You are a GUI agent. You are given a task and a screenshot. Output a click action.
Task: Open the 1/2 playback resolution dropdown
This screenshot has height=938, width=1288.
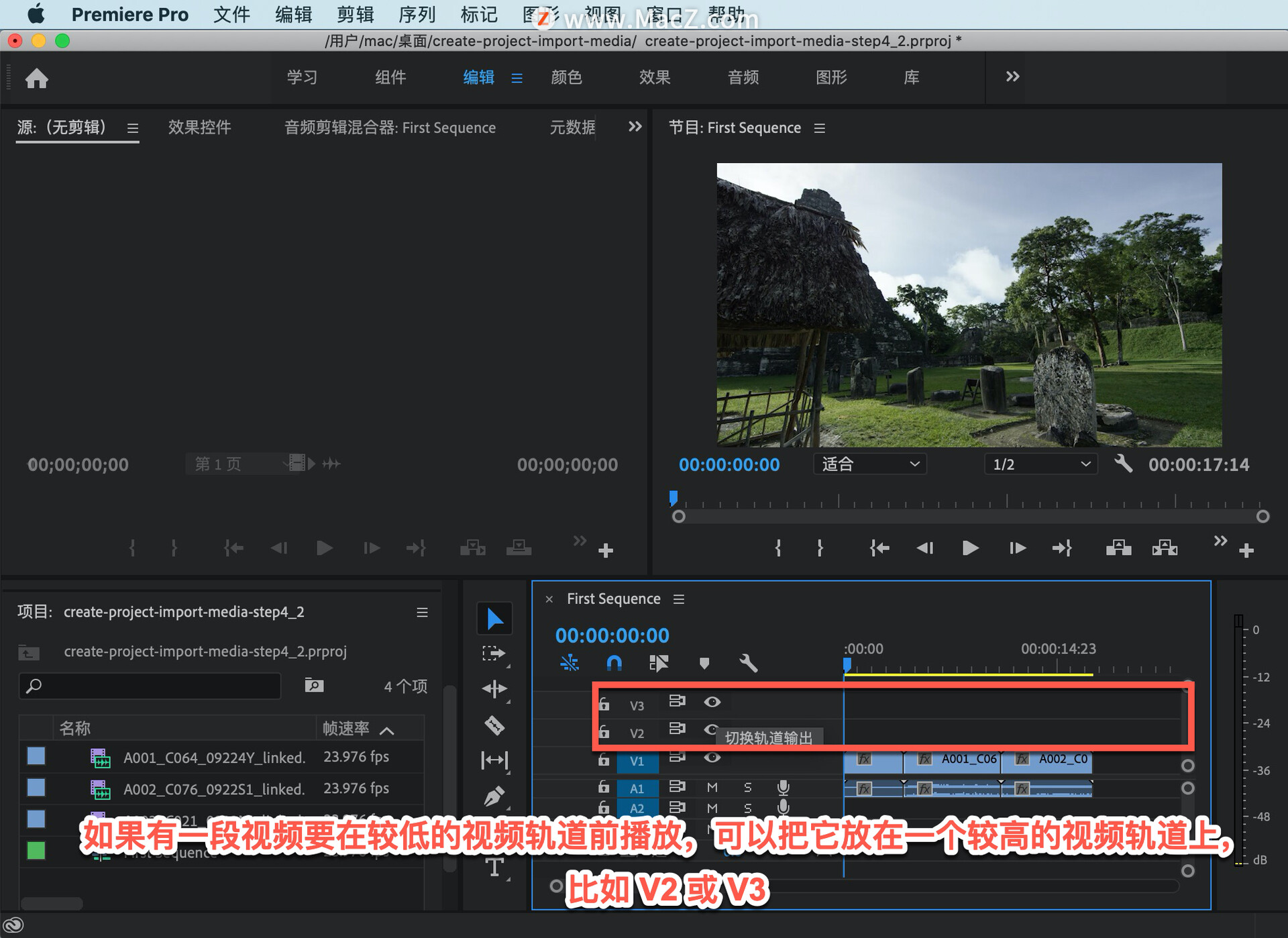point(1040,464)
